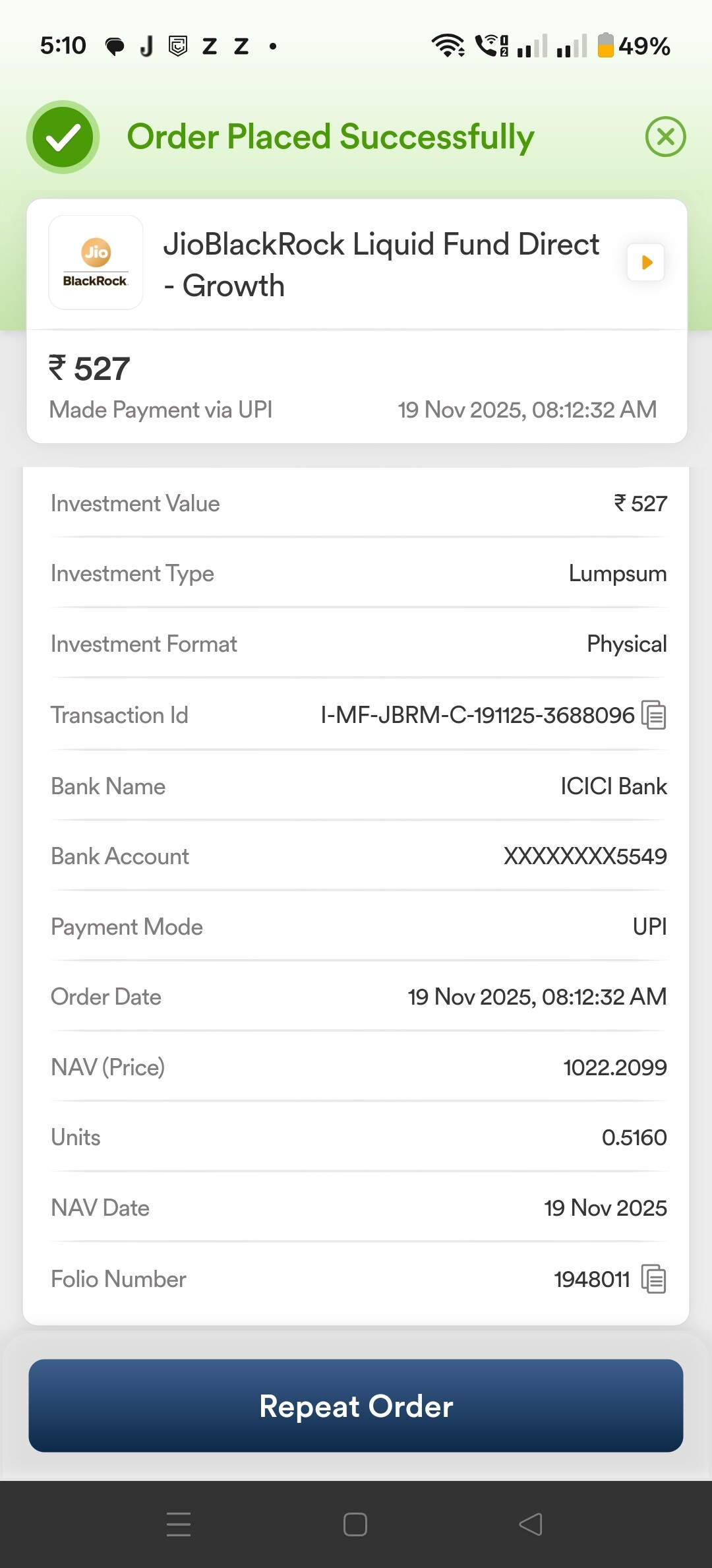Tap the Bank Account masked number
The height and width of the screenshot is (1568, 712).
[585, 856]
